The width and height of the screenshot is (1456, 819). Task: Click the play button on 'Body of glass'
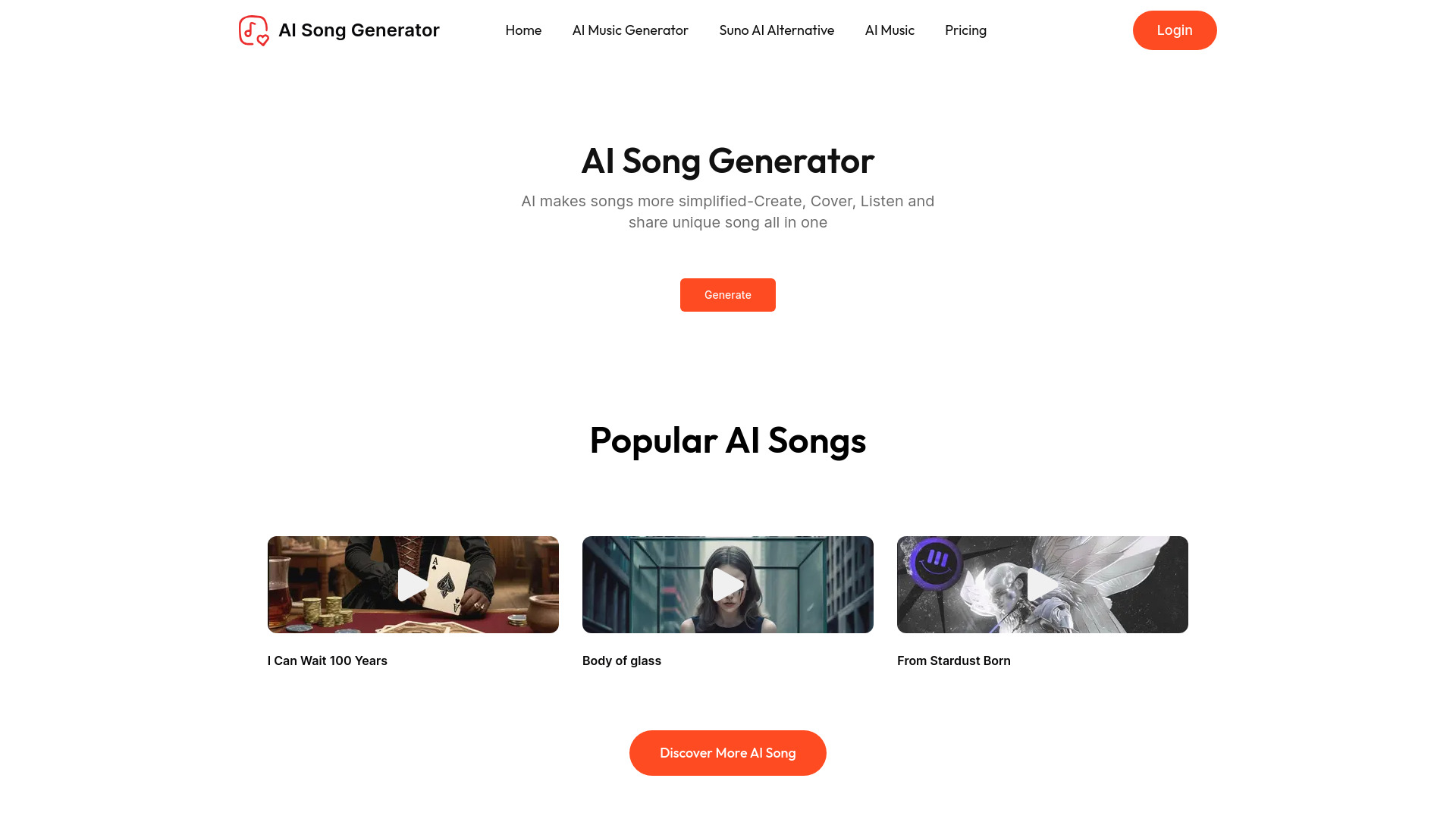coord(728,584)
